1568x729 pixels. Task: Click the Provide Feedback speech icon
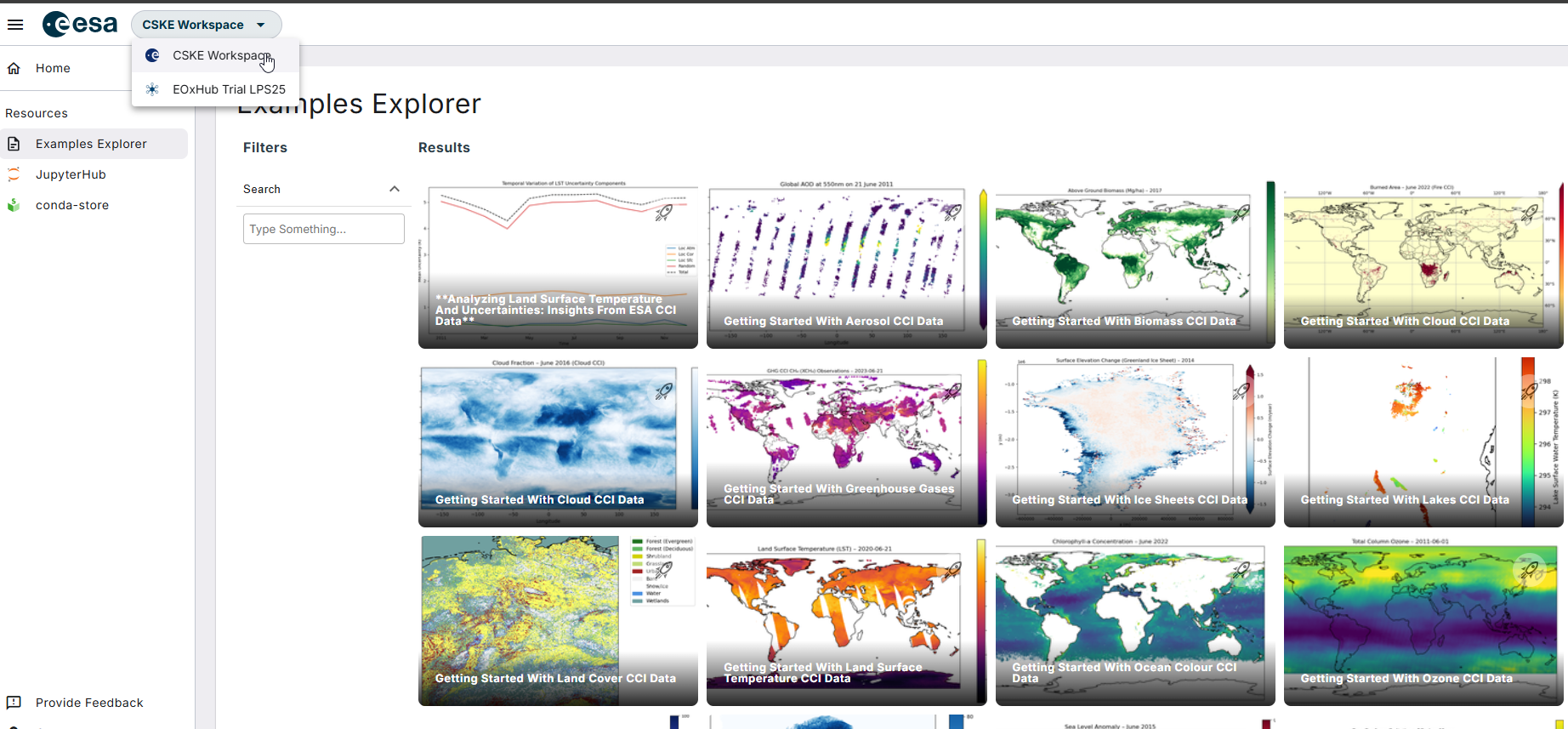pos(14,703)
